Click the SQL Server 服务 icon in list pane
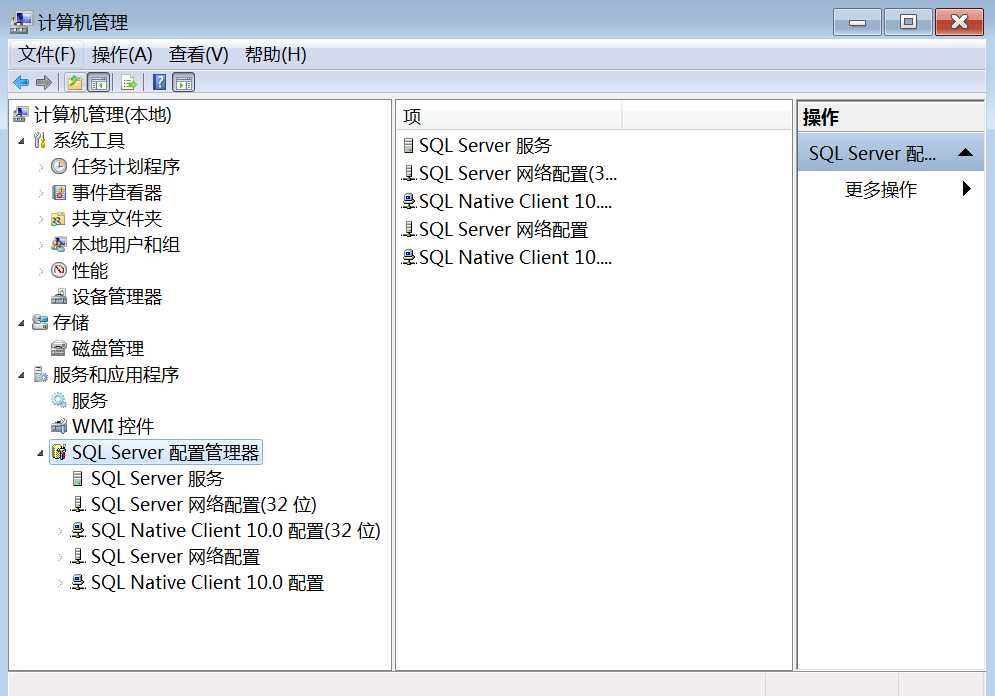995x696 pixels. tap(409, 146)
